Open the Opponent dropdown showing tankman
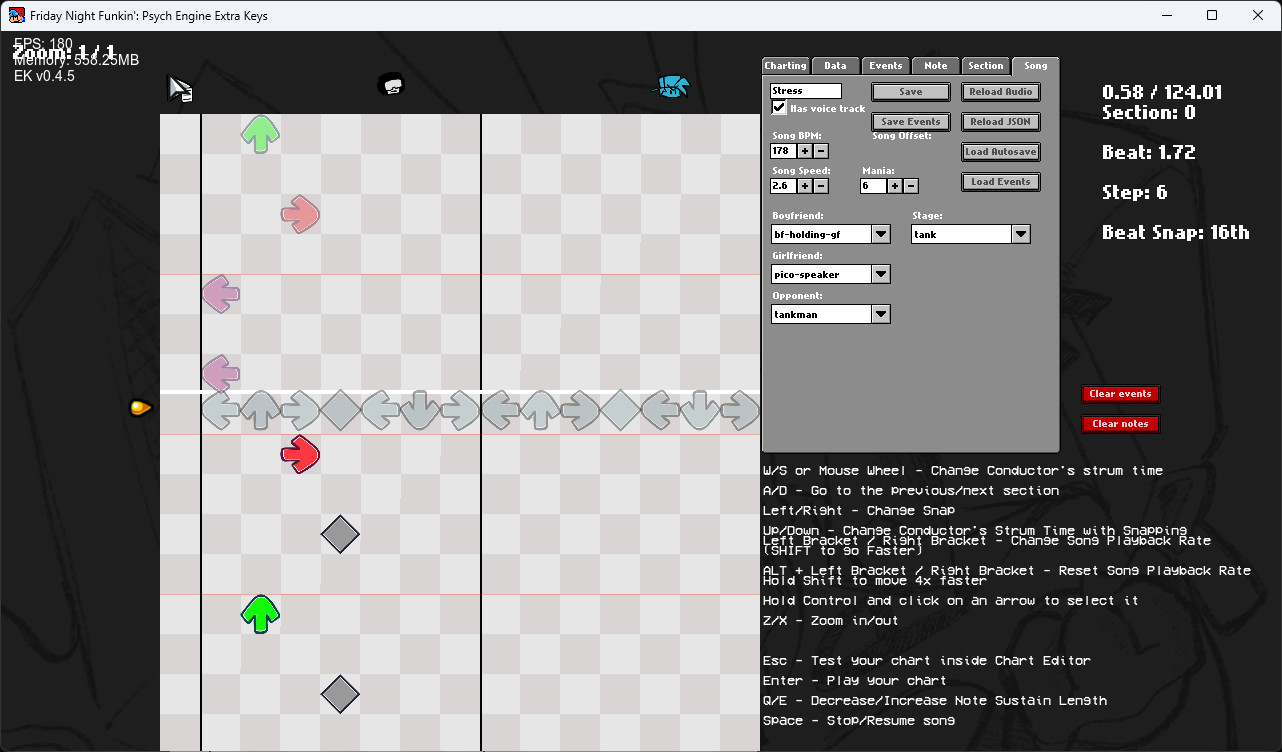This screenshot has width=1282, height=752. [x=880, y=313]
